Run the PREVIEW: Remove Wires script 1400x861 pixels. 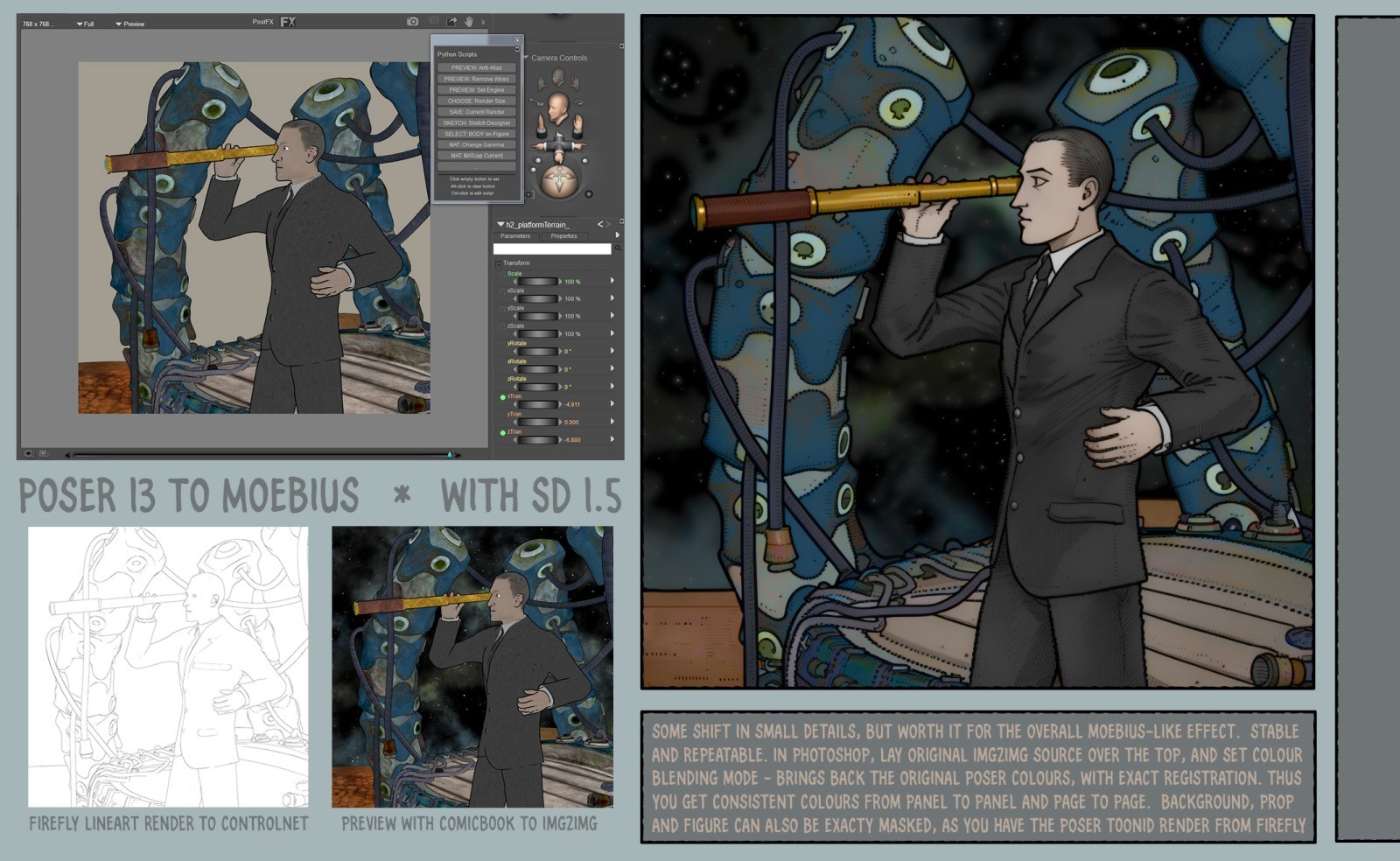[x=477, y=79]
